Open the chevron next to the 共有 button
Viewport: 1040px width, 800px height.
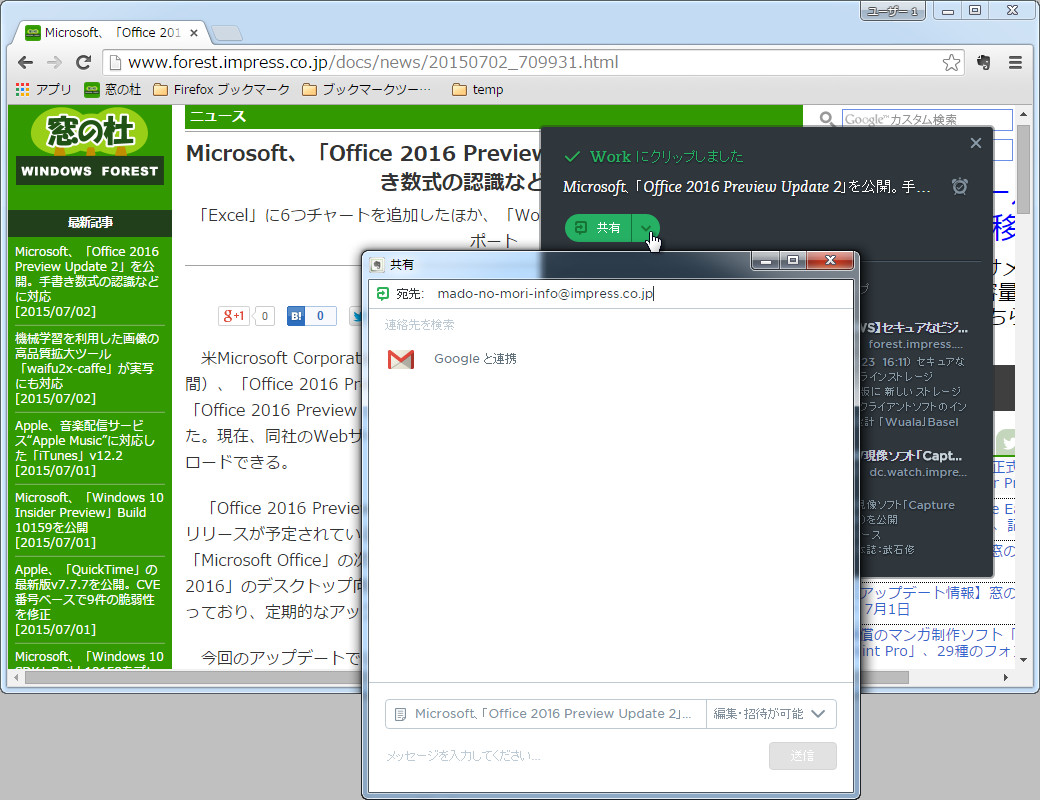[x=645, y=228]
